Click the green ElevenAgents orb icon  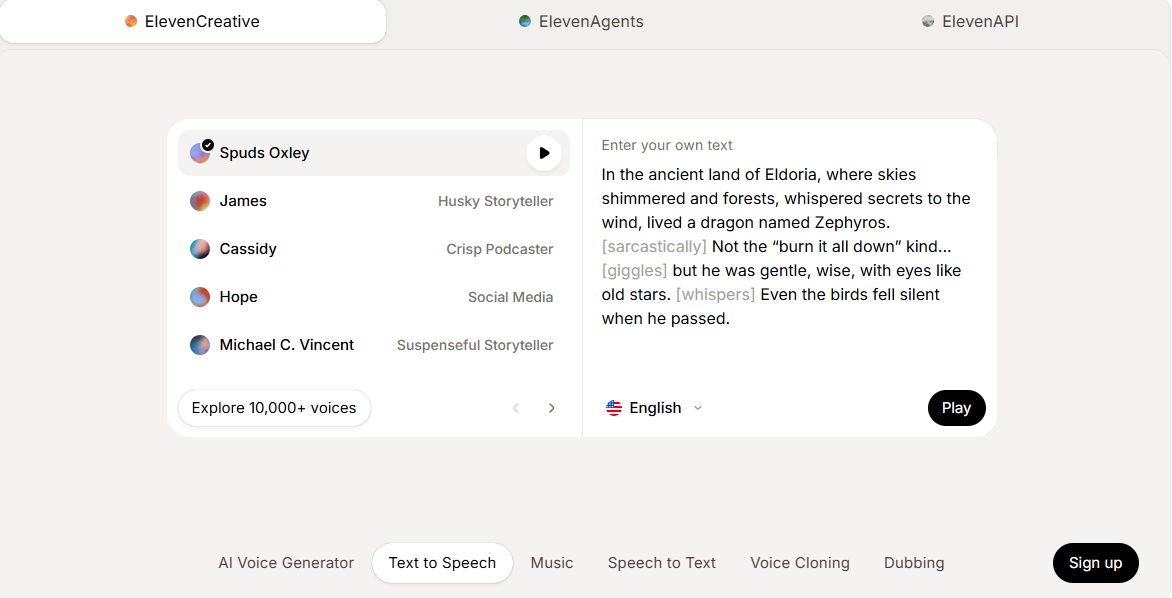point(525,21)
